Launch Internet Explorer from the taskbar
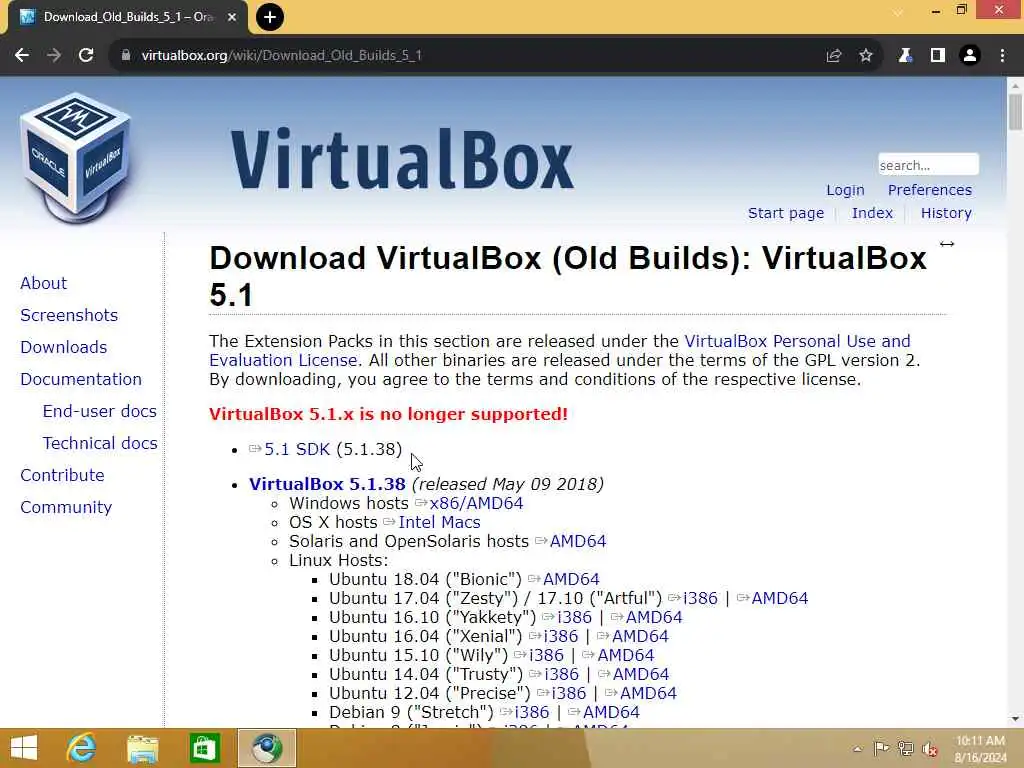Viewport: 1024px width, 768px height. pyautogui.click(x=81, y=748)
